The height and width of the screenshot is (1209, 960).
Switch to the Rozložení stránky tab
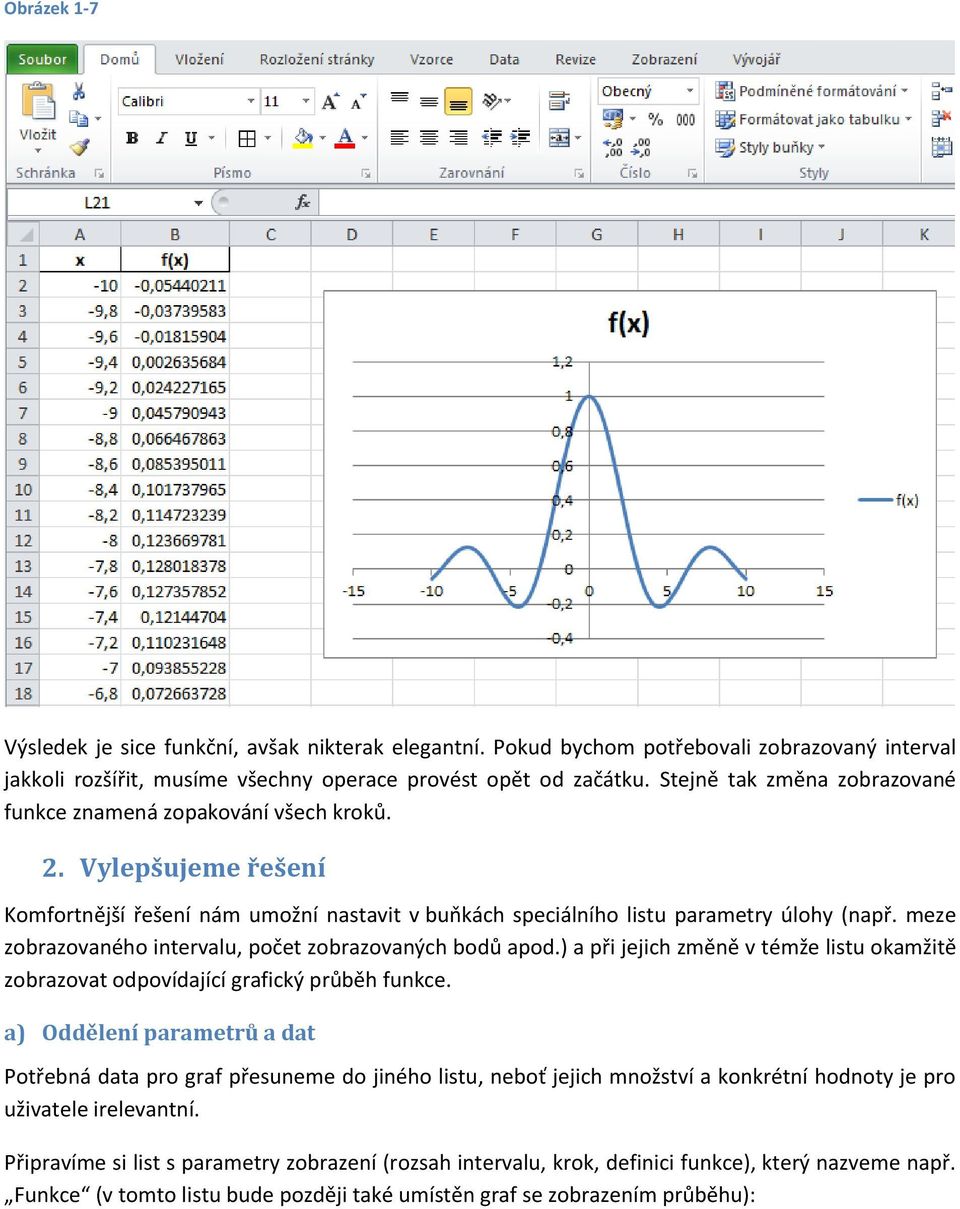pos(316,59)
